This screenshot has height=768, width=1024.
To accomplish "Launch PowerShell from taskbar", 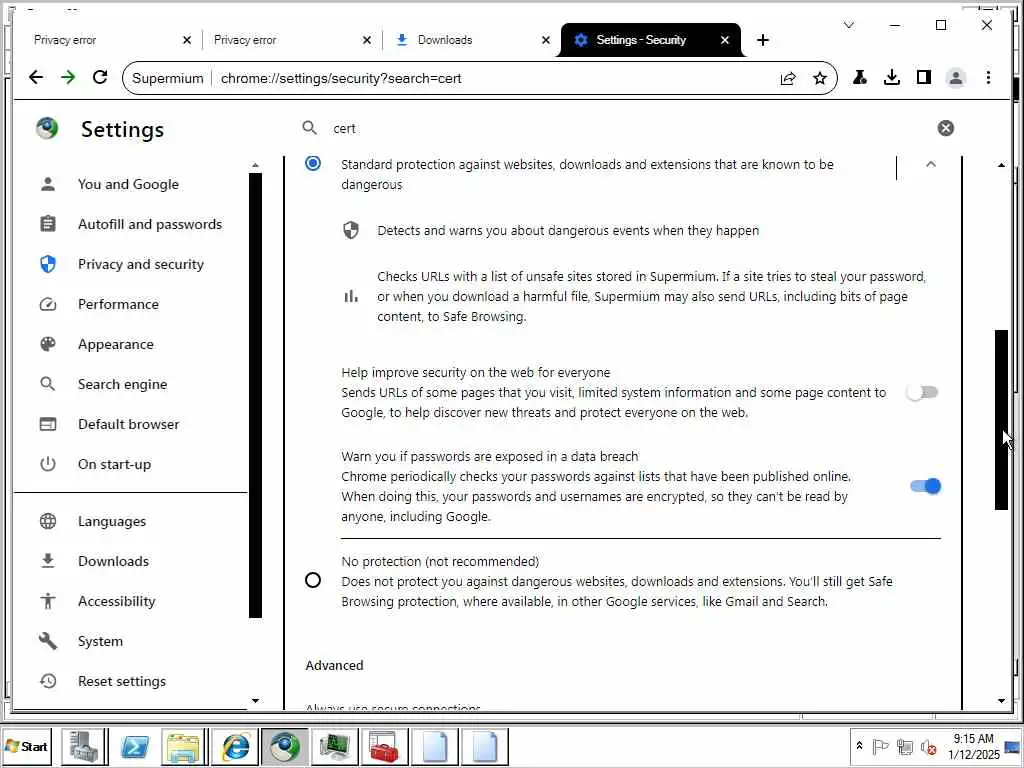I will [134, 746].
